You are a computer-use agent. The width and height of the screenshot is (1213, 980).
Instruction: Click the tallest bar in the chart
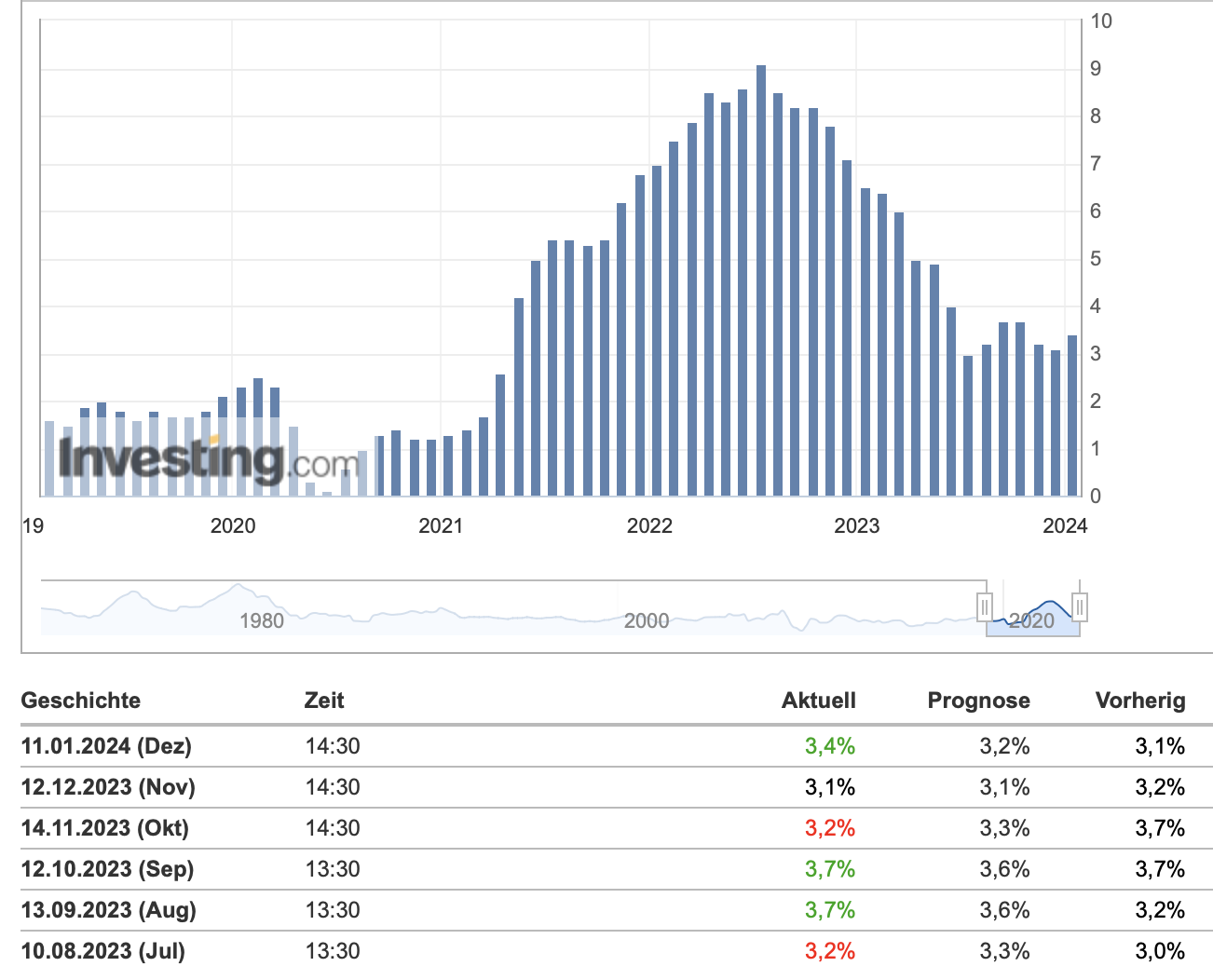(761, 279)
